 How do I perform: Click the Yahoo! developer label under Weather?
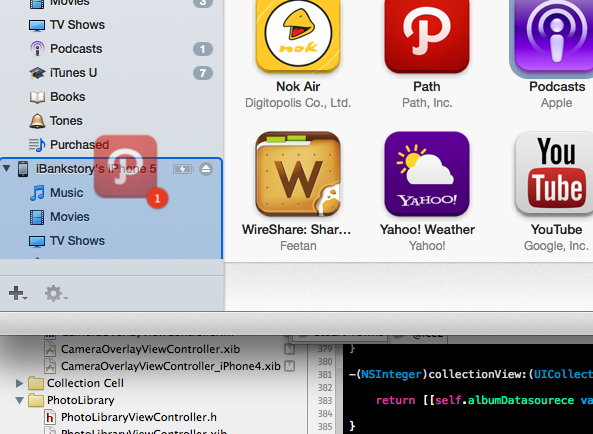tap(427, 246)
